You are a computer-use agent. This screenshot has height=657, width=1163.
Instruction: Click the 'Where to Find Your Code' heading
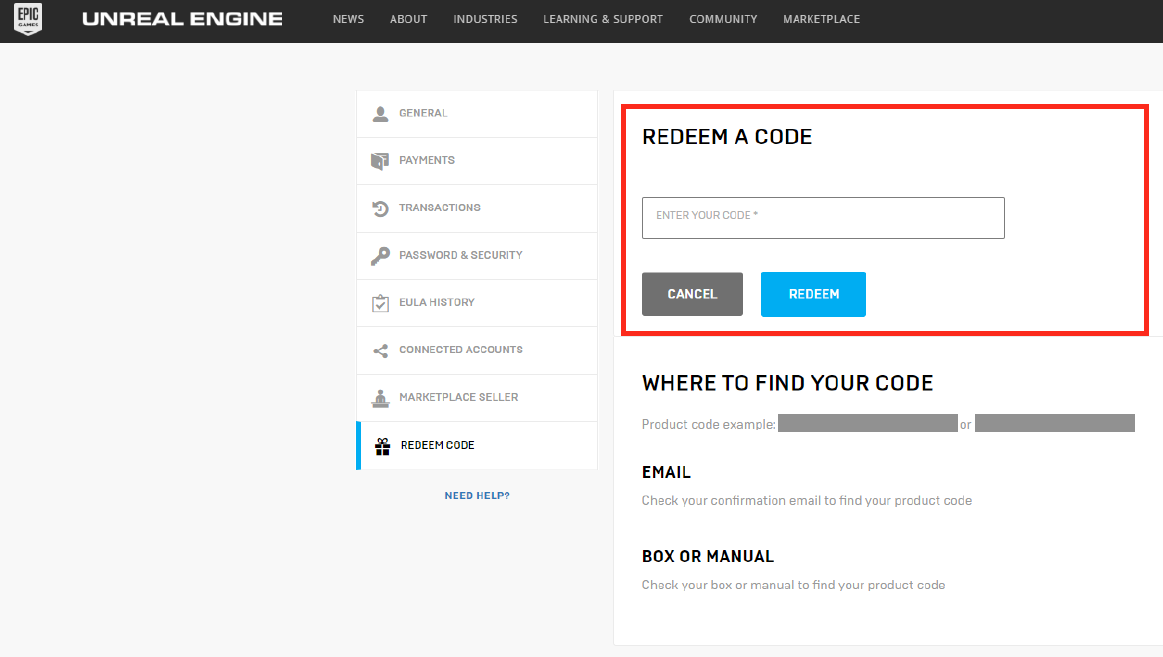click(788, 383)
